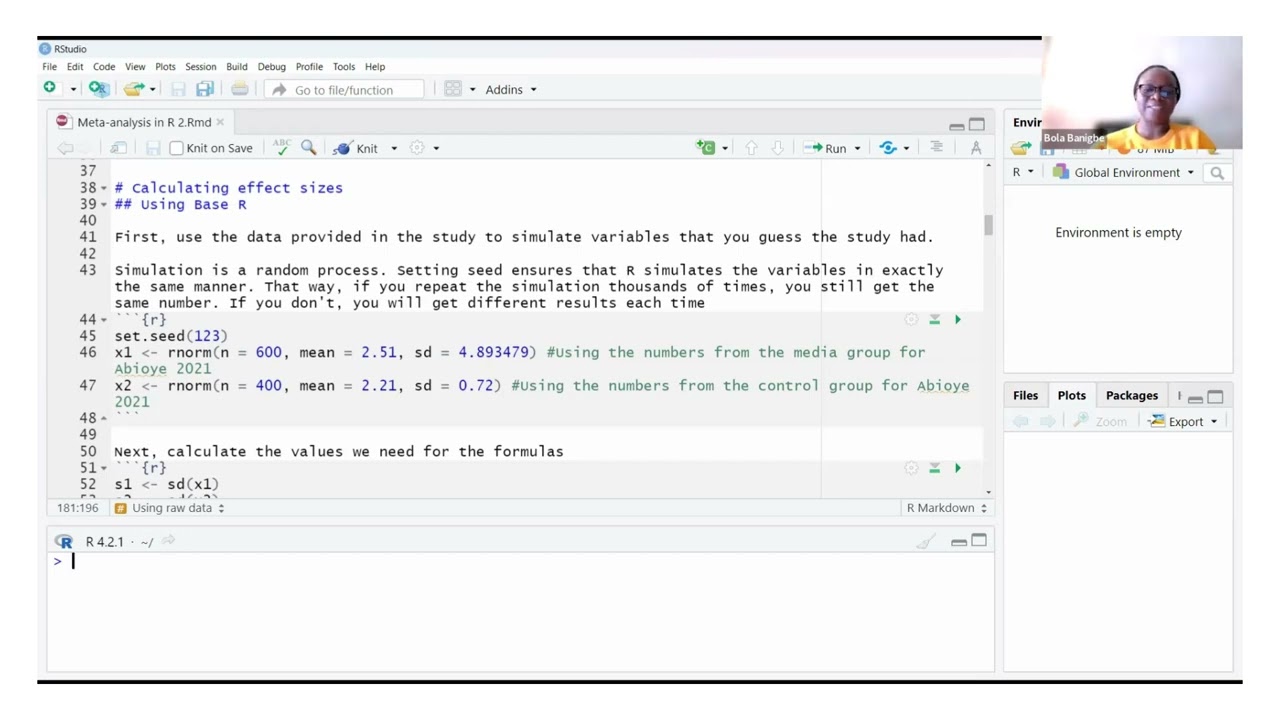The image size is (1280, 720).
Task: Click the editor save document icon
Action: [153, 148]
